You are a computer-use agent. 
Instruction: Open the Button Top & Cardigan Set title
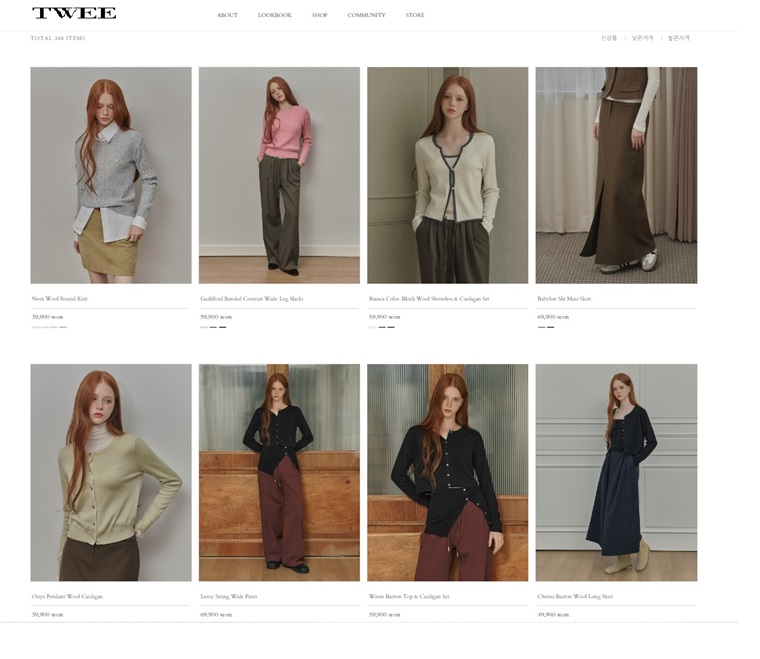pos(409,596)
